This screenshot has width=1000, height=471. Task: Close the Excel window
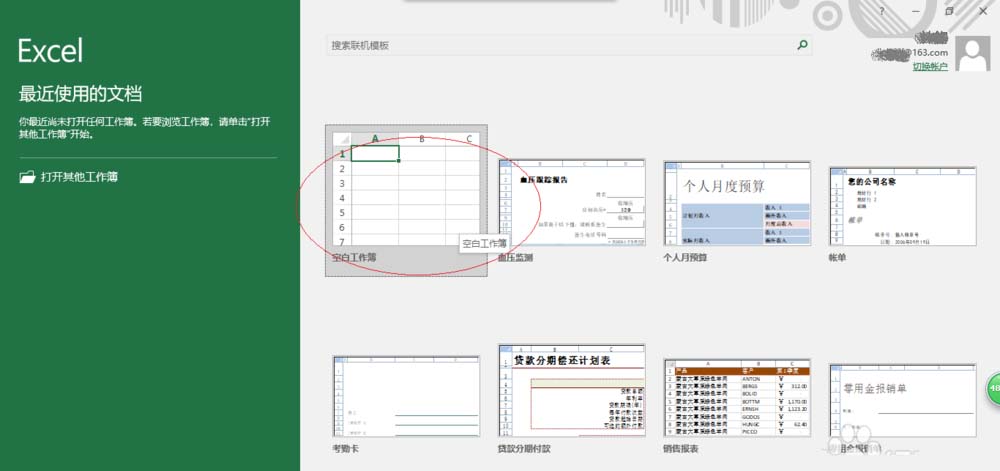click(x=983, y=12)
